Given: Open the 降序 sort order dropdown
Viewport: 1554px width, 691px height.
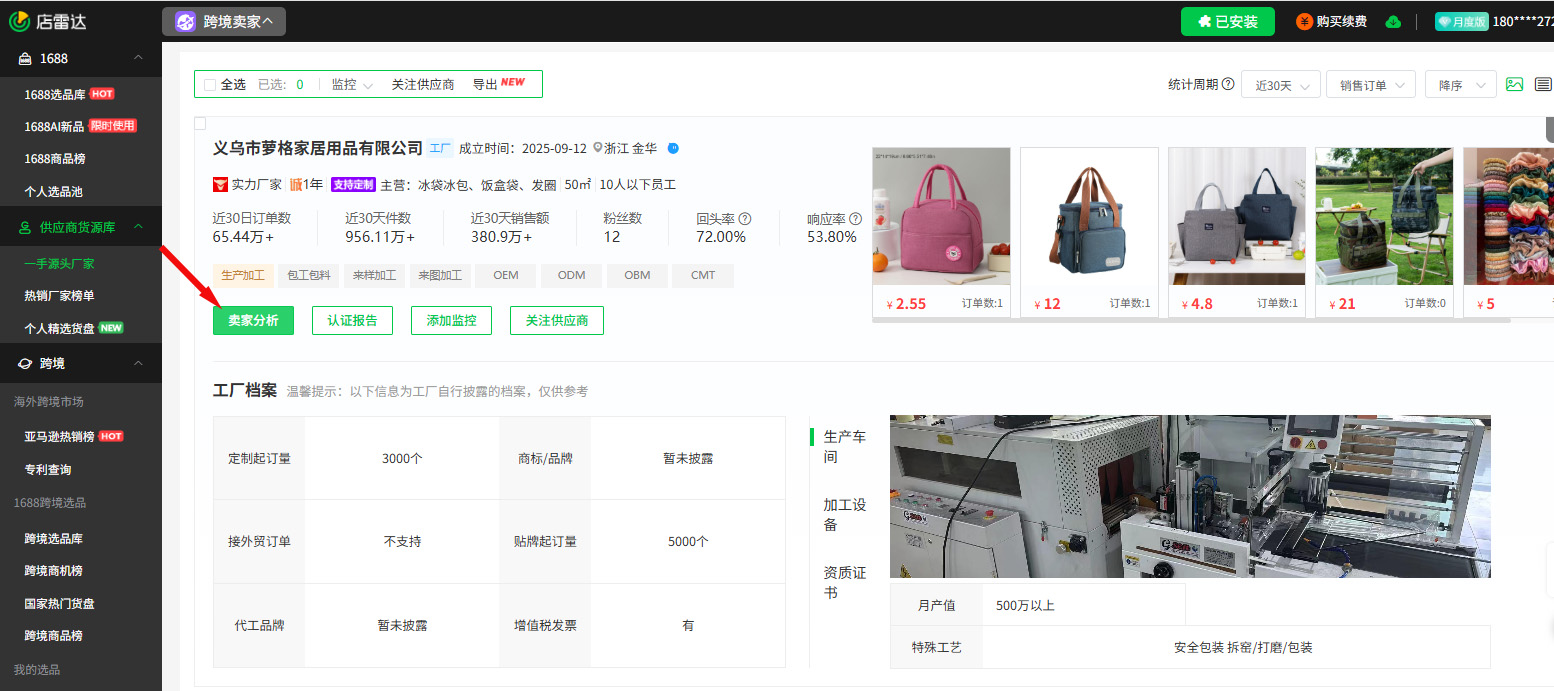Looking at the screenshot, I should pos(1459,84).
